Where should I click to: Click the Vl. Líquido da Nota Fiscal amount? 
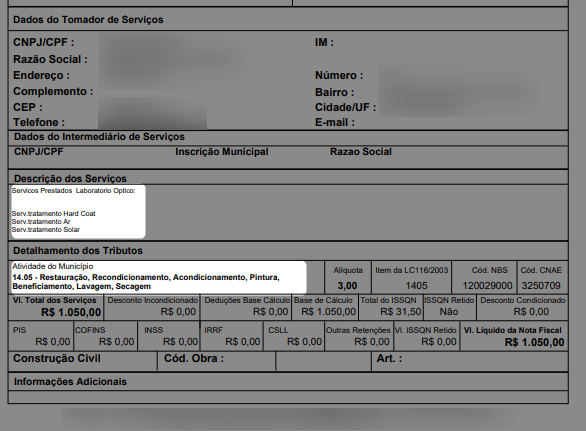pos(534,342)
